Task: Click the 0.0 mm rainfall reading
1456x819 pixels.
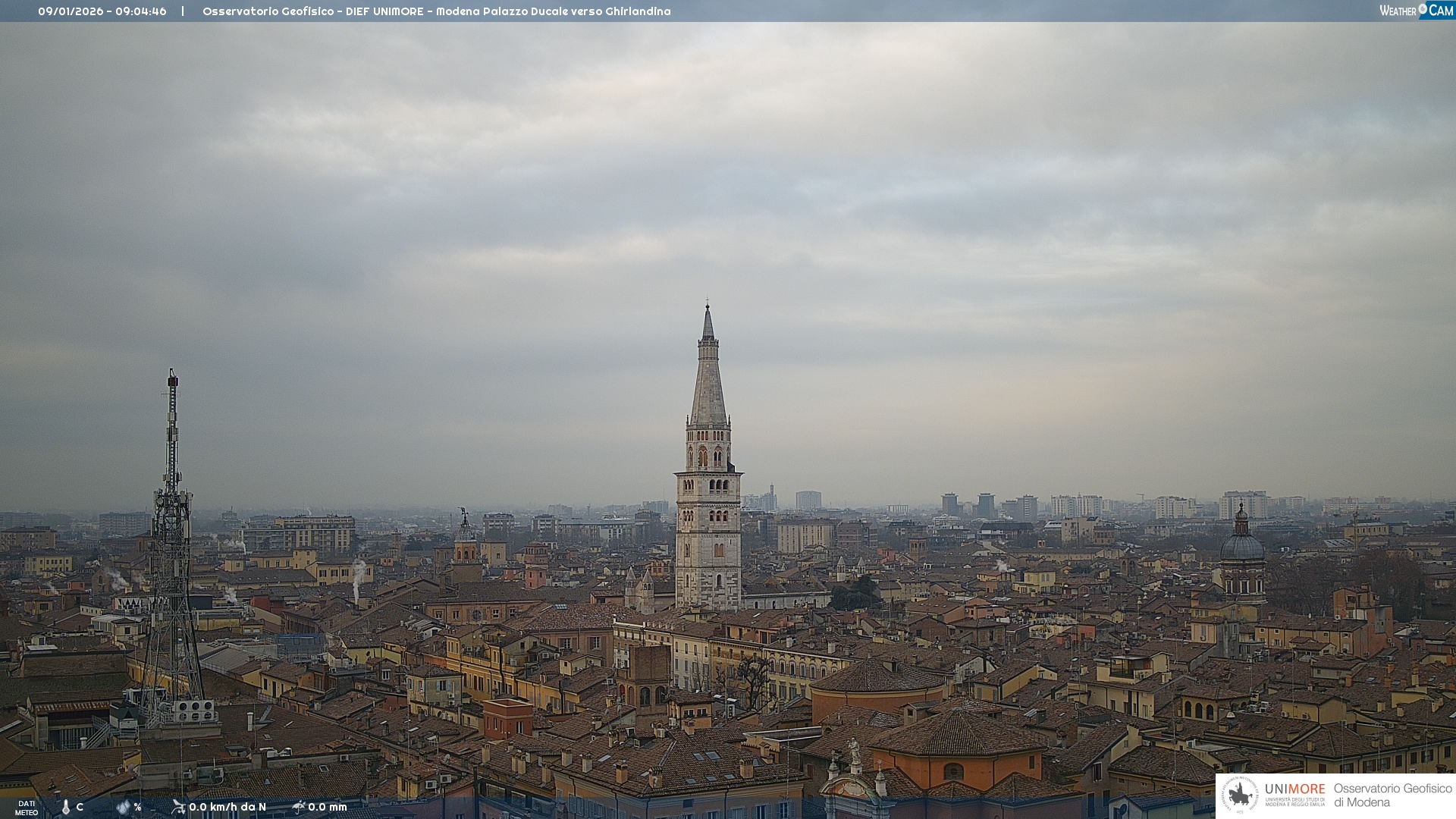Action: pos(328,807)
